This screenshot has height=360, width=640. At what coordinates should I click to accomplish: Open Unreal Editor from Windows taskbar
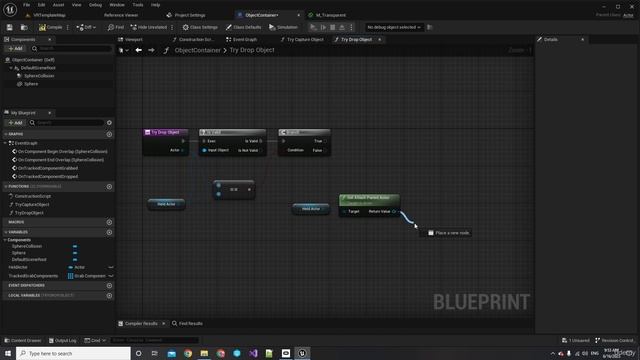[302, 353]
